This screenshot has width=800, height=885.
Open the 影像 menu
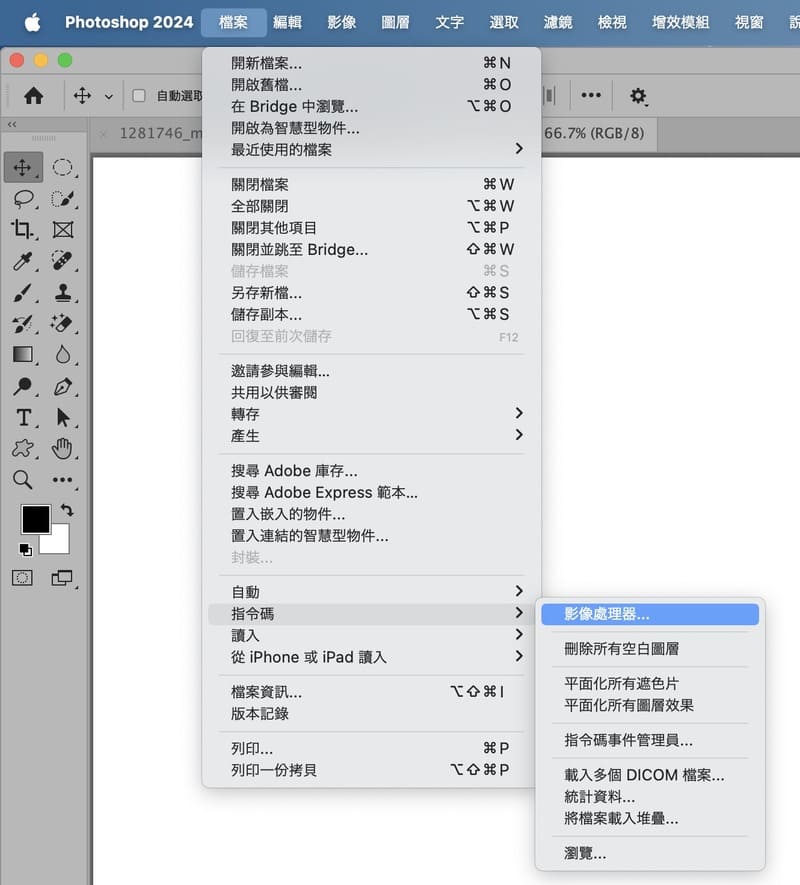point(342,23)
